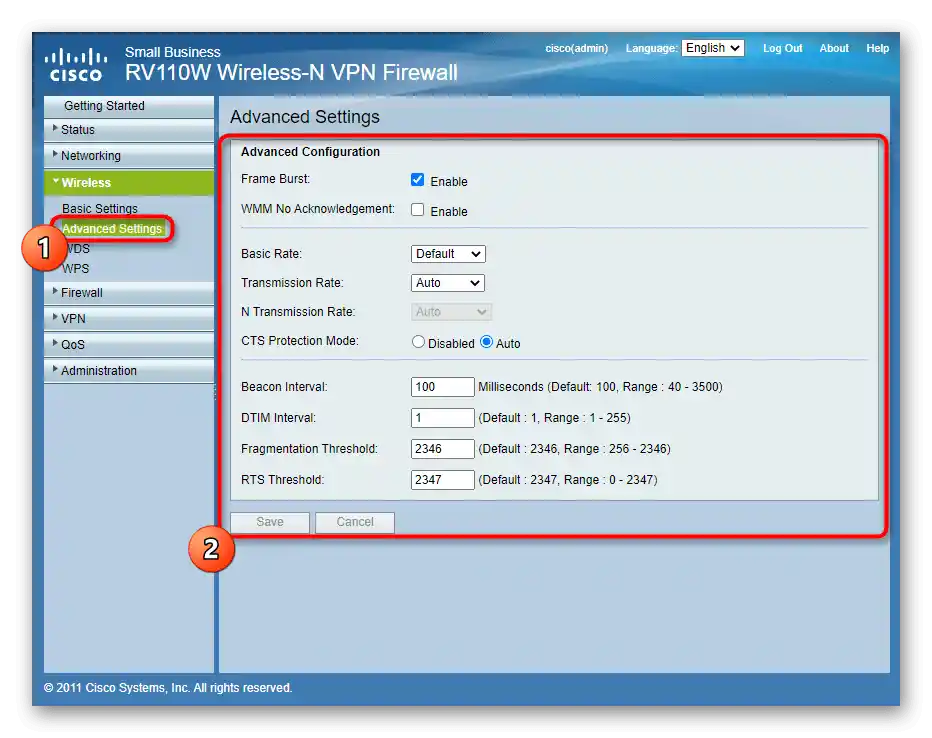
Task: Open the Transmission Rate dropdown
Action: [x=448, y=283]
